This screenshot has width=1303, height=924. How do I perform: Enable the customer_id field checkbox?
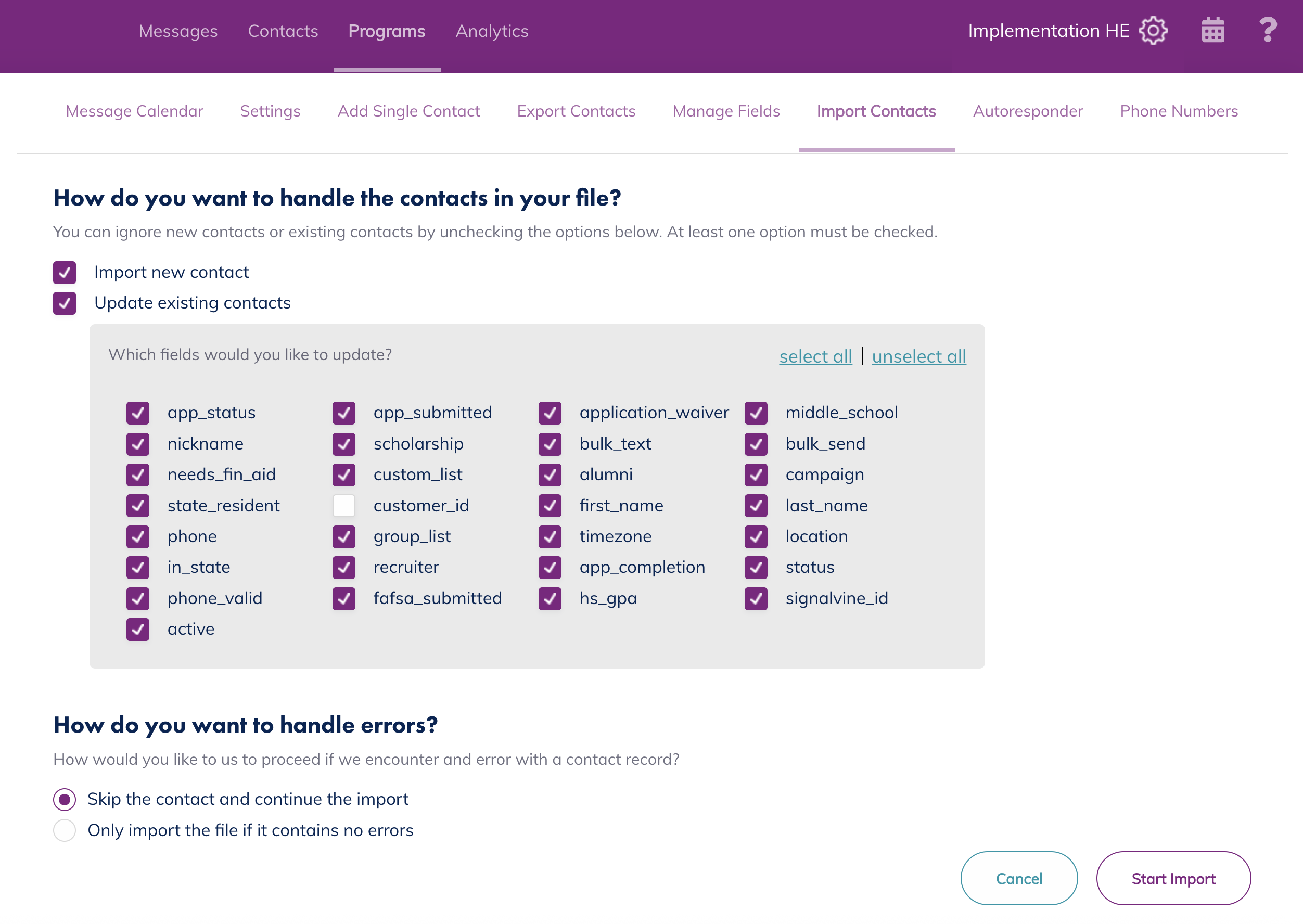click(343, 506)
